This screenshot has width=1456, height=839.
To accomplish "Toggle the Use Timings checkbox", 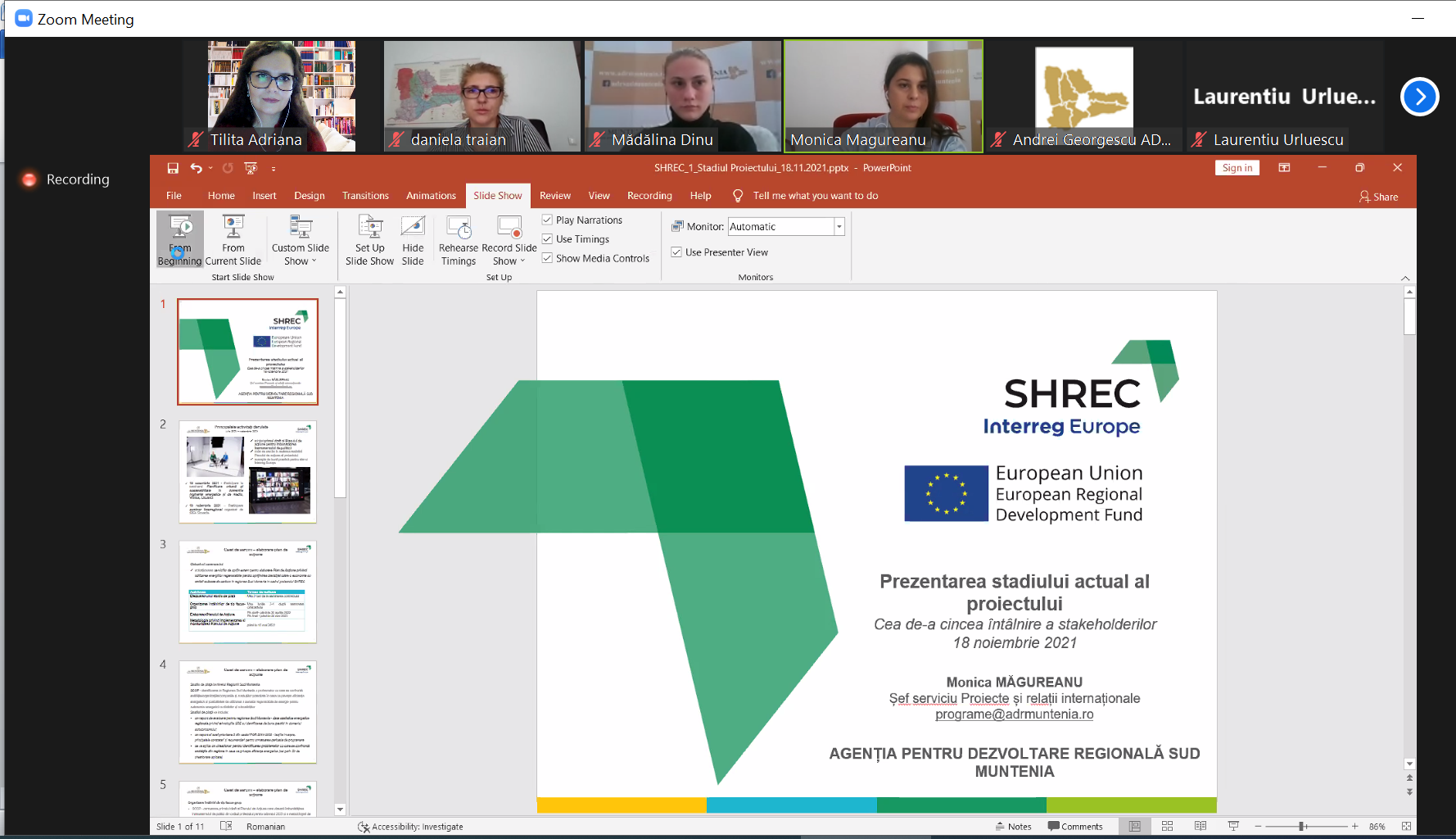I will pyautogui.click(x=547, y=238).
